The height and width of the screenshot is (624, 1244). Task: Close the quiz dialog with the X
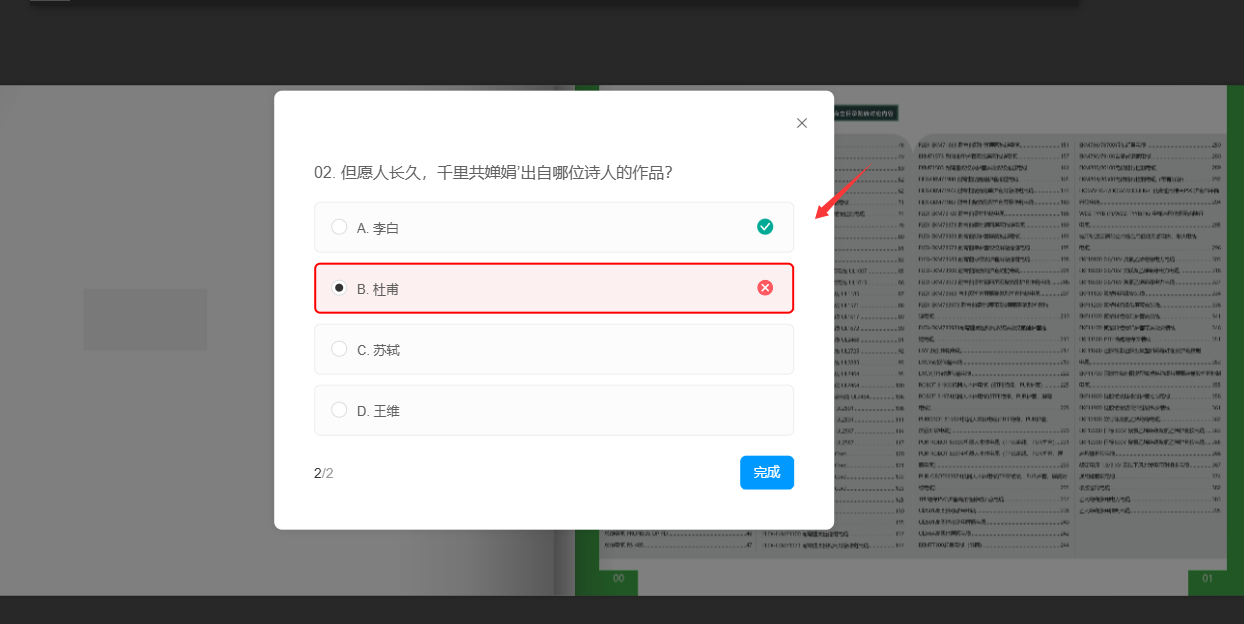coord(801,123)
